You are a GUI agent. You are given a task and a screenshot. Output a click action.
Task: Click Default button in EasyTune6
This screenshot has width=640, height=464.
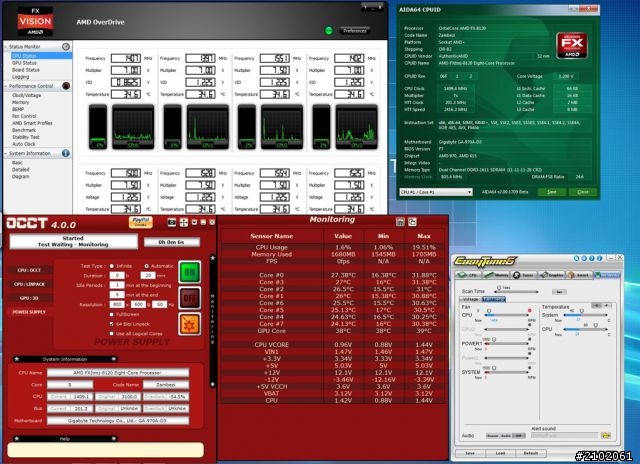point(531,453)
